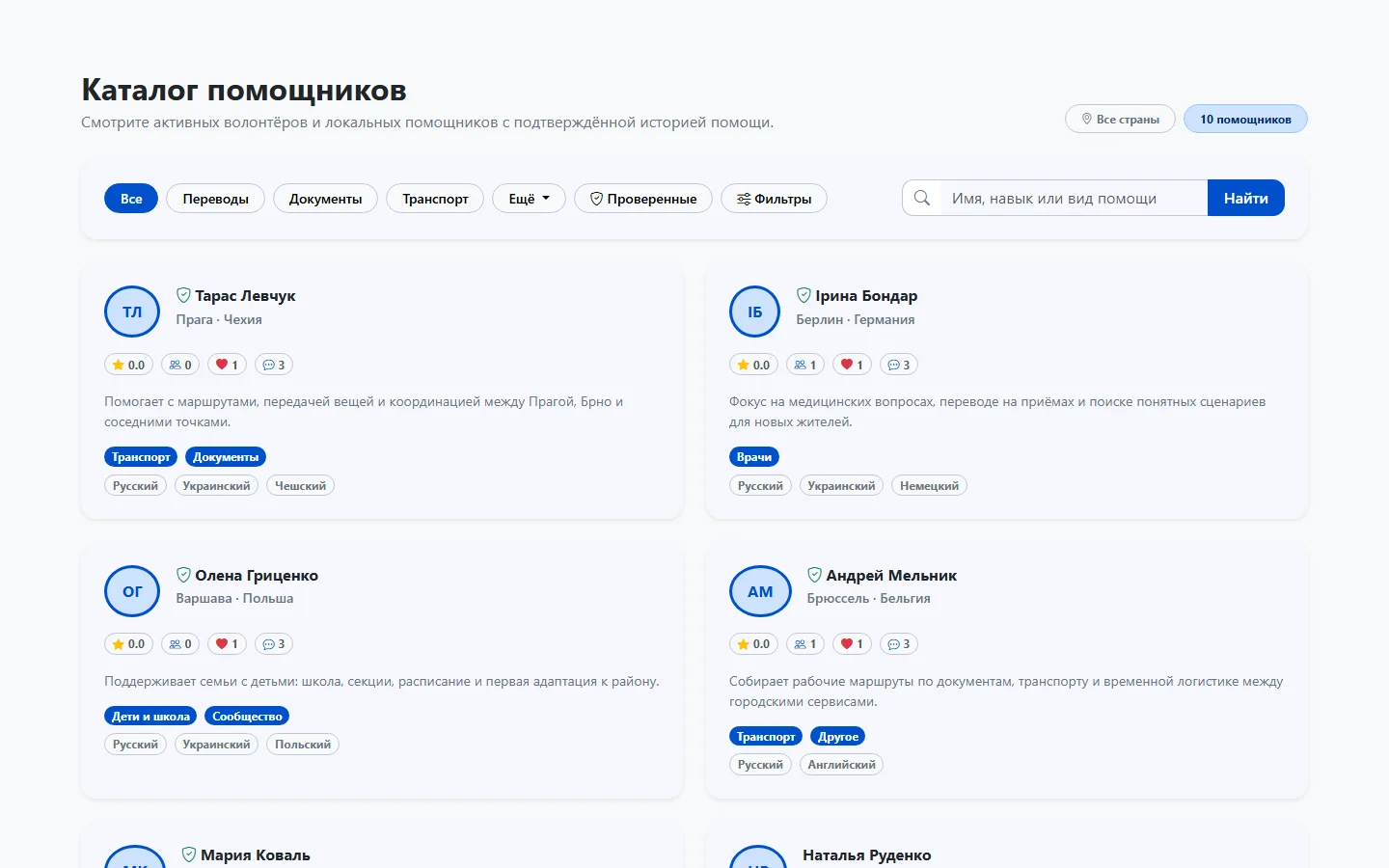Viewport: 1389px width, 868px height.
Task: Open the Фильтры panel
Action: 774,198
